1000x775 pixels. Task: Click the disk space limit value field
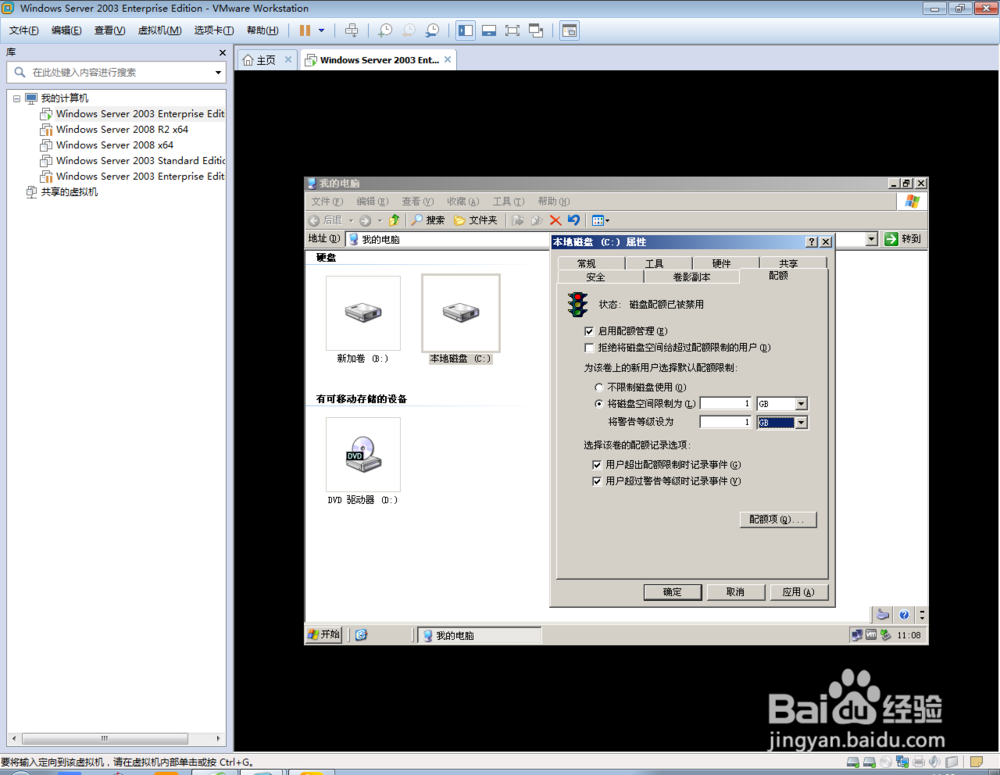[x=726, y=404]
